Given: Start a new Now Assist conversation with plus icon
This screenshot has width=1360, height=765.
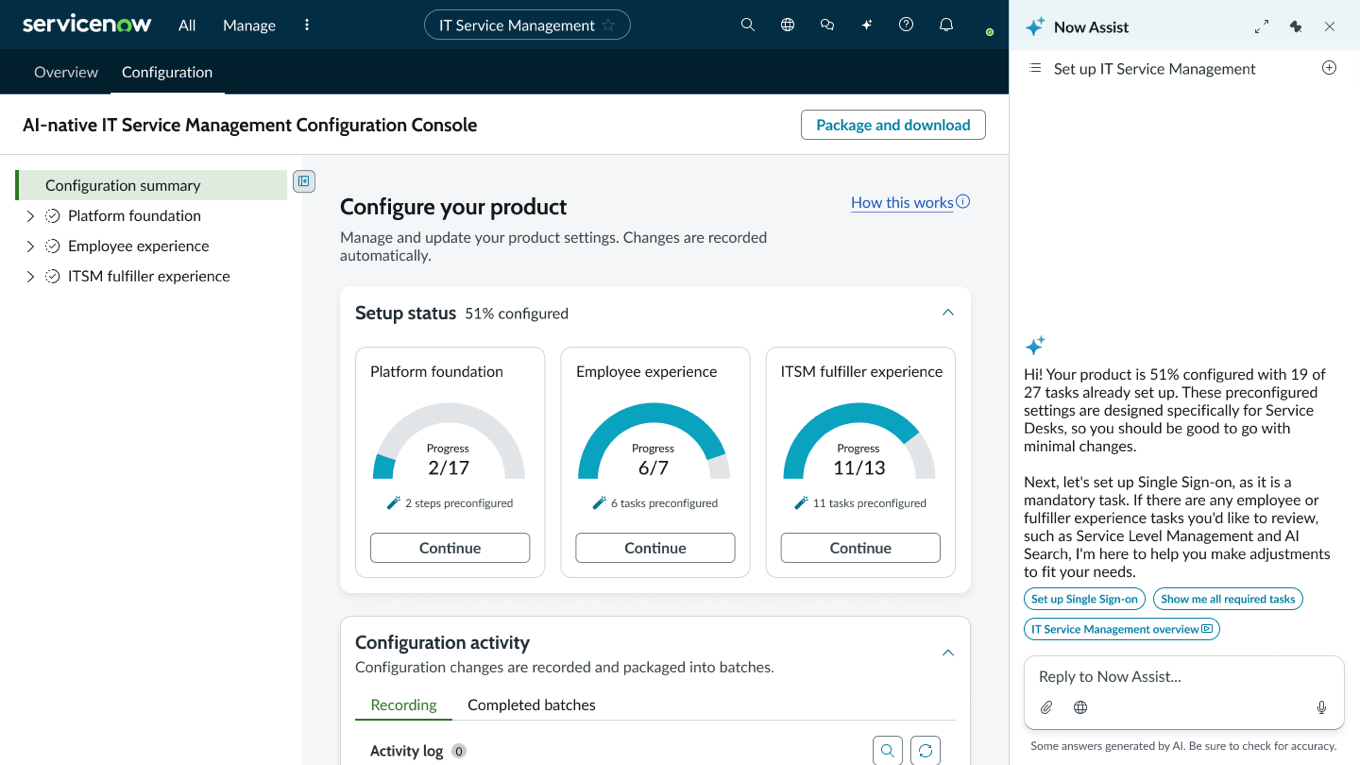Looking at the screenshot, I should coord(1329,68).
